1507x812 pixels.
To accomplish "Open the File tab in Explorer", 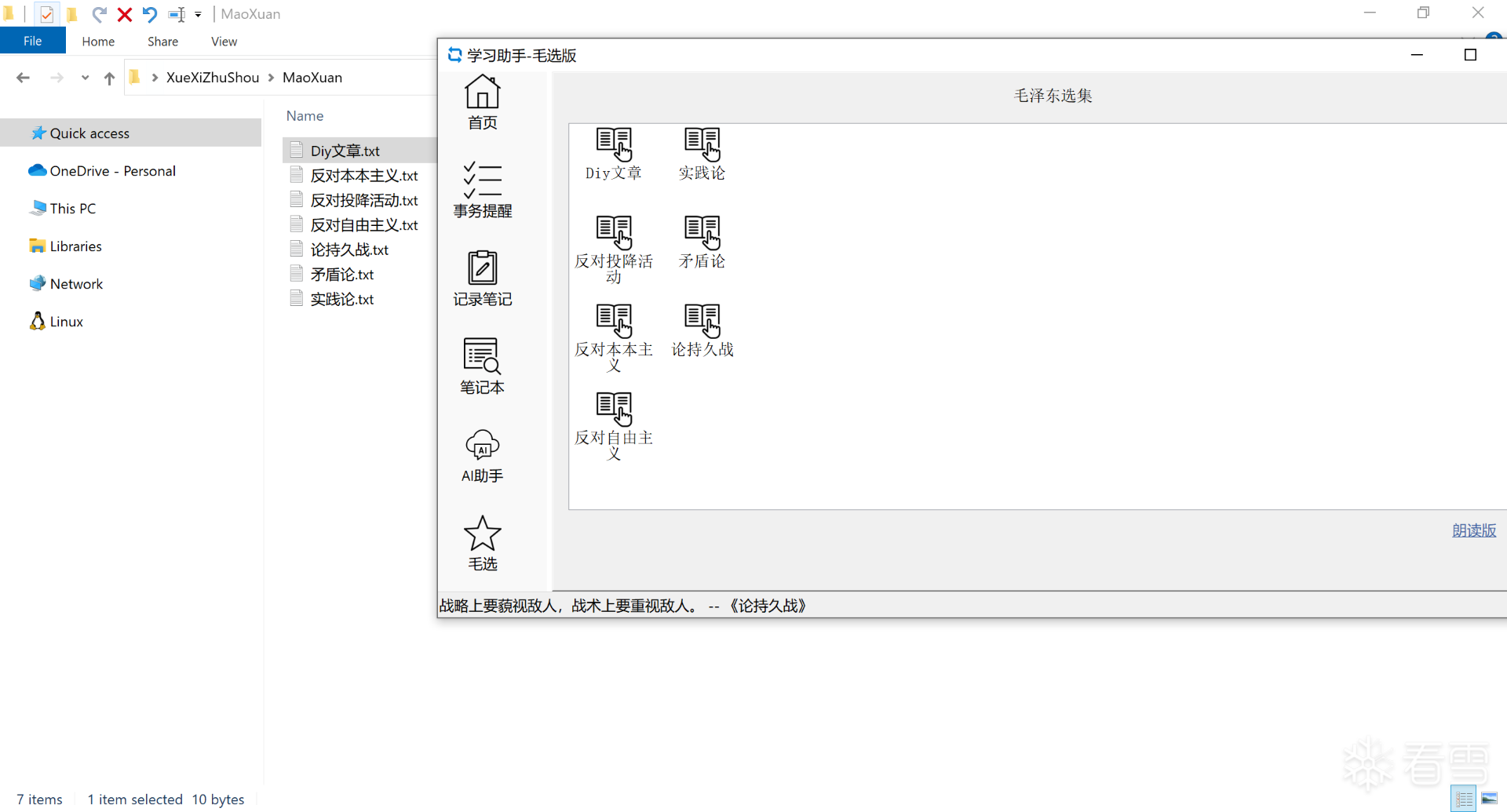I will point(33,41).
